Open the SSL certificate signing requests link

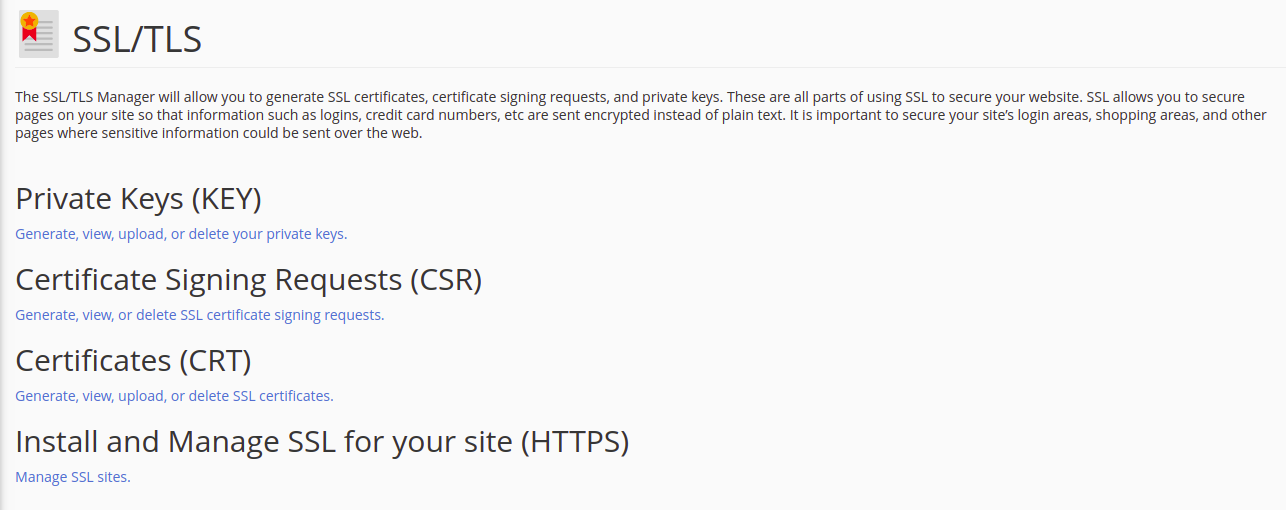click(x=199, y=315)
